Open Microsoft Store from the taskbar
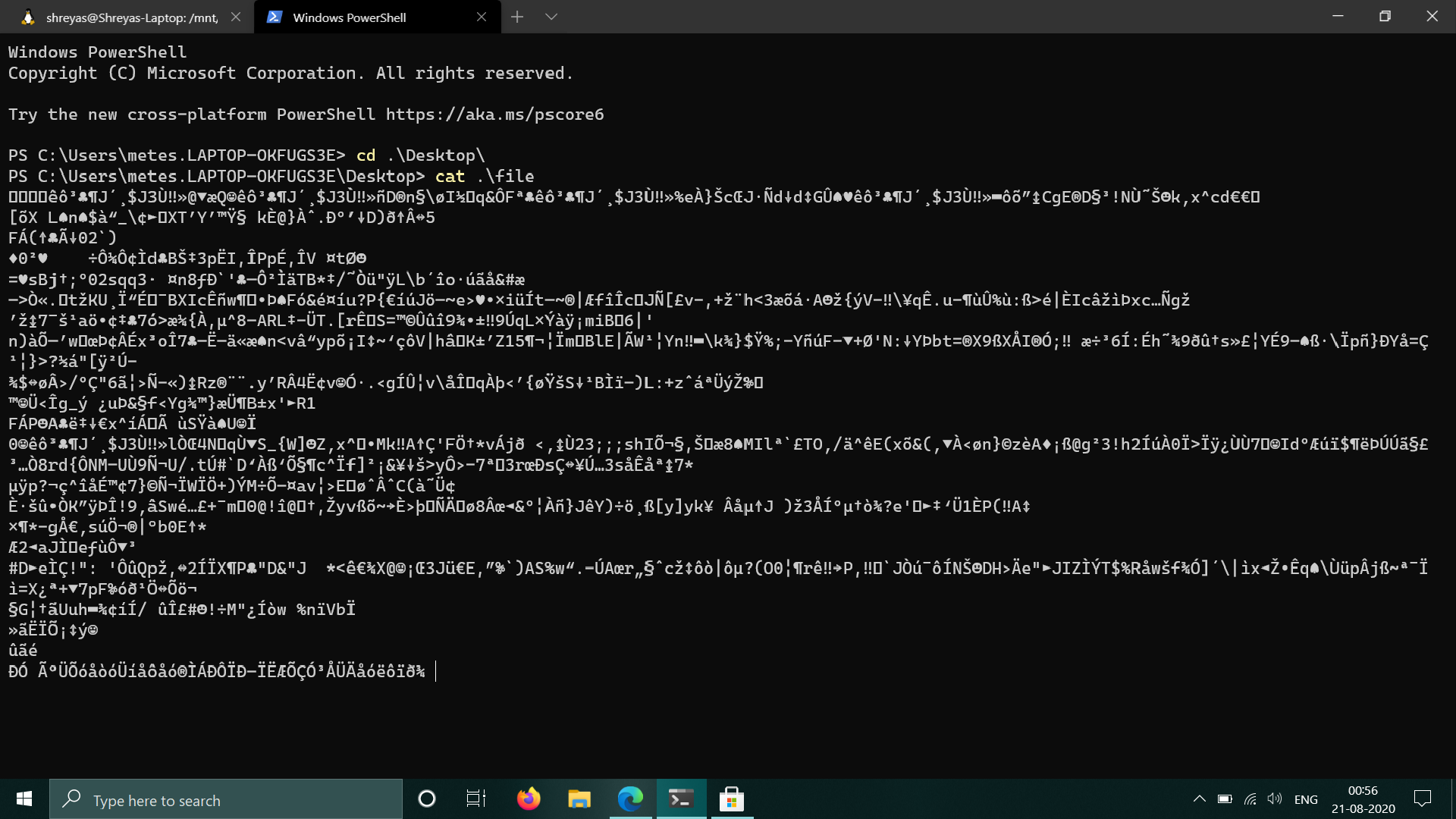 pyautogui.click(x=732, y=799)
